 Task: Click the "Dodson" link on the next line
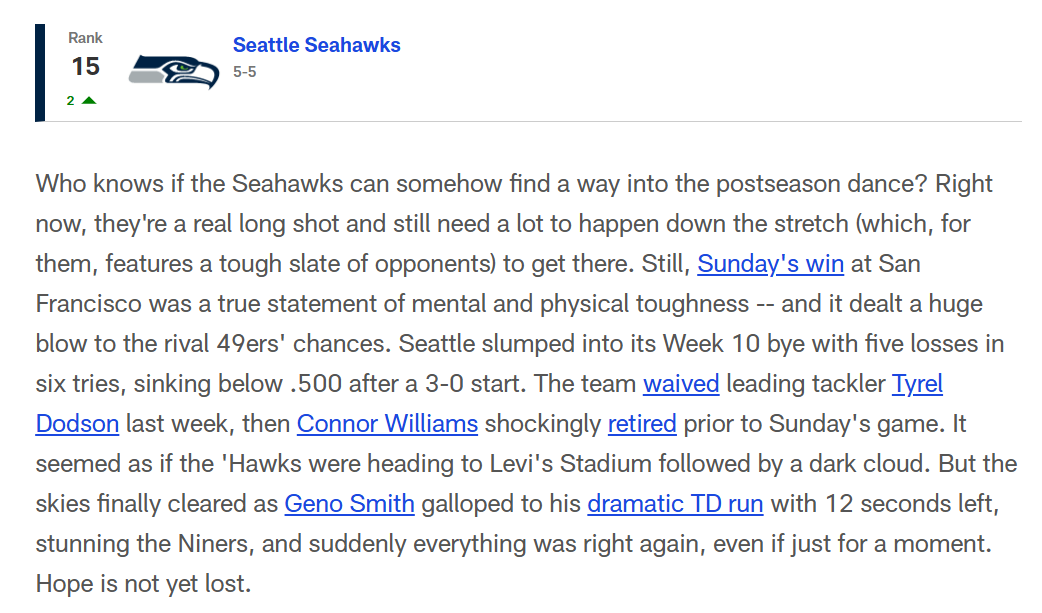pyautogui.click(x=77, y=423)
